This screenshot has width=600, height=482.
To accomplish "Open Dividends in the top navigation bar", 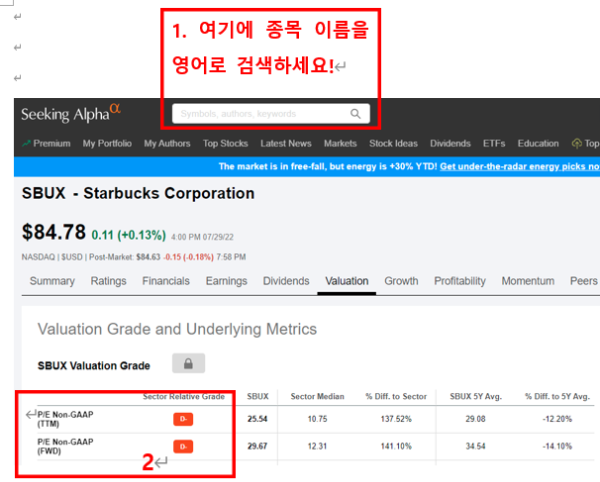I will (450, 143).
